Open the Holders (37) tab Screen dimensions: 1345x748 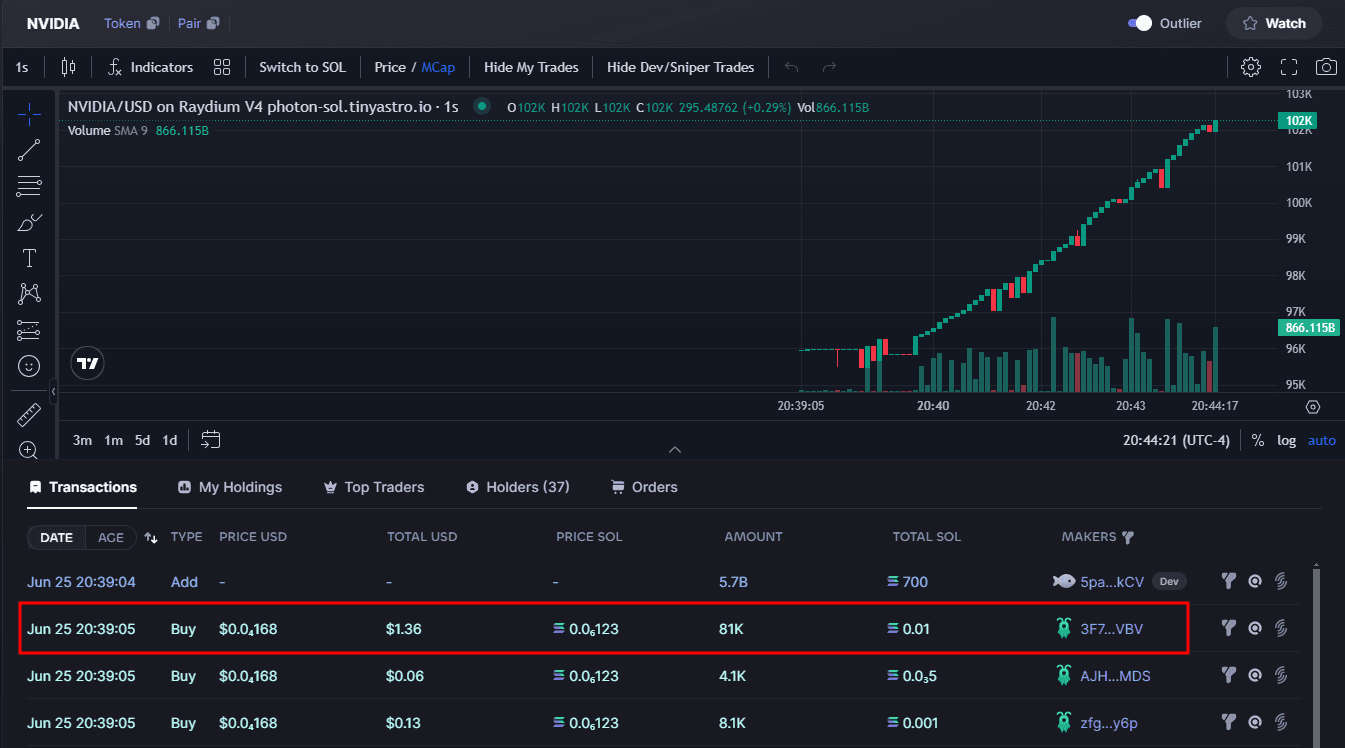[x=518, y=487]
